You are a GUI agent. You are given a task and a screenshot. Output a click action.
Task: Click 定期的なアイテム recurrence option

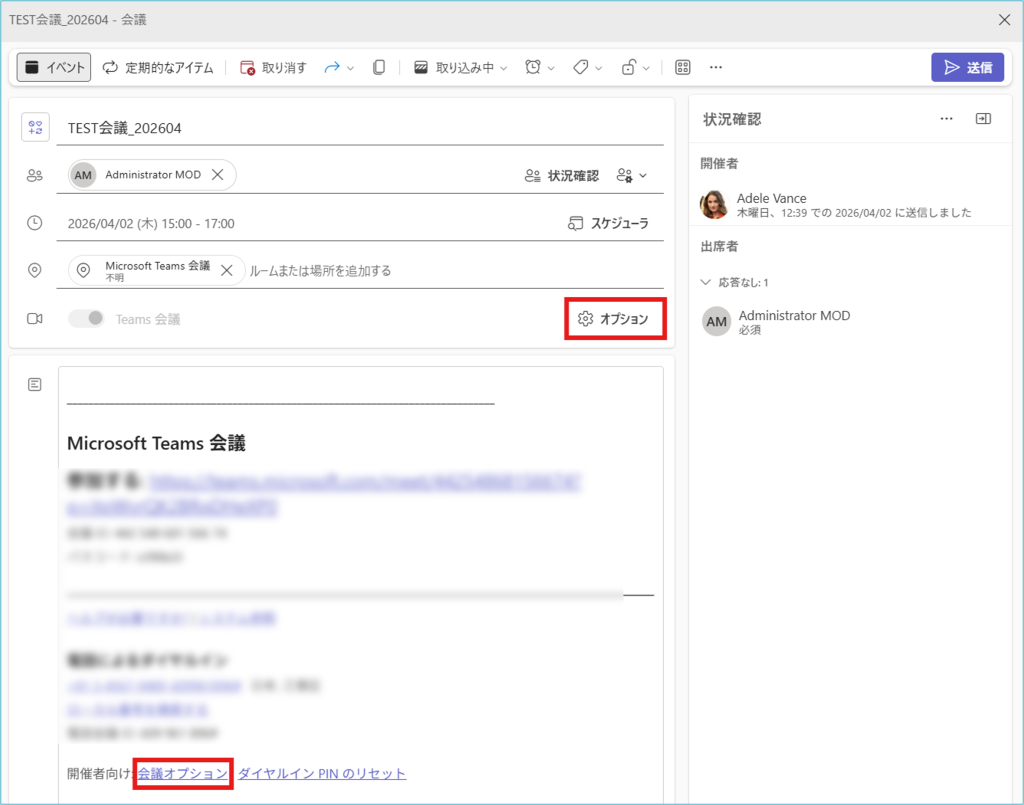(x=158, y=67)
